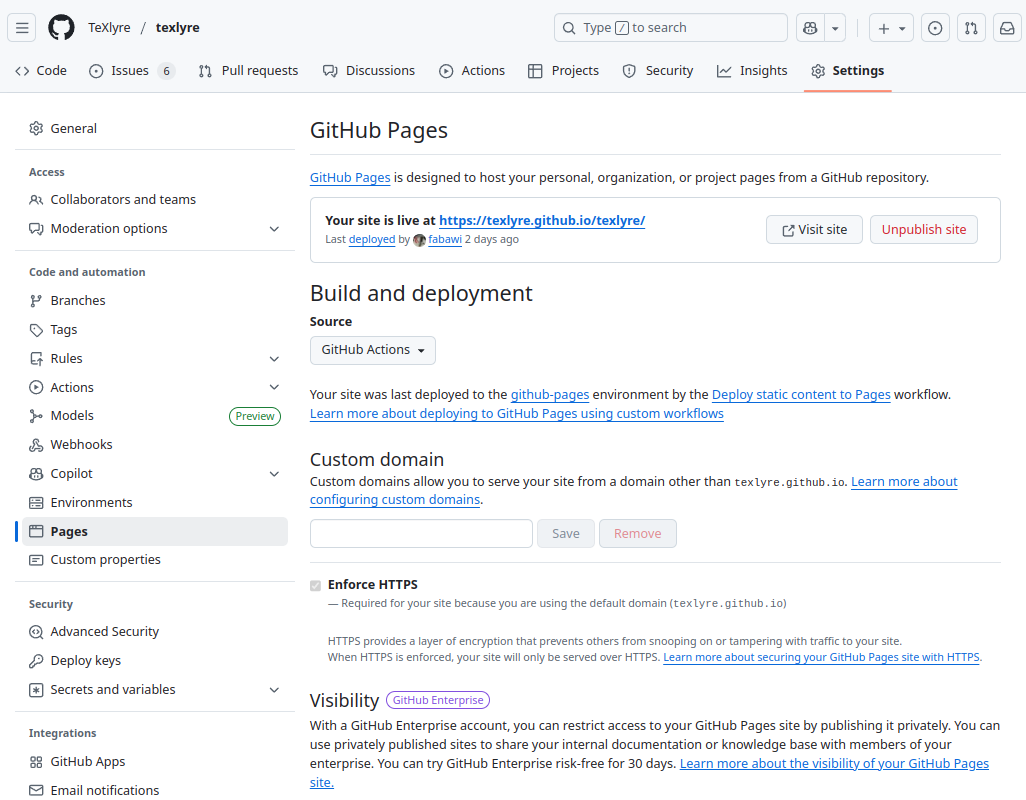Open the texlyre.github.io site link
Viewport: 1026px width, 800px height.
(x=541, y=220)
